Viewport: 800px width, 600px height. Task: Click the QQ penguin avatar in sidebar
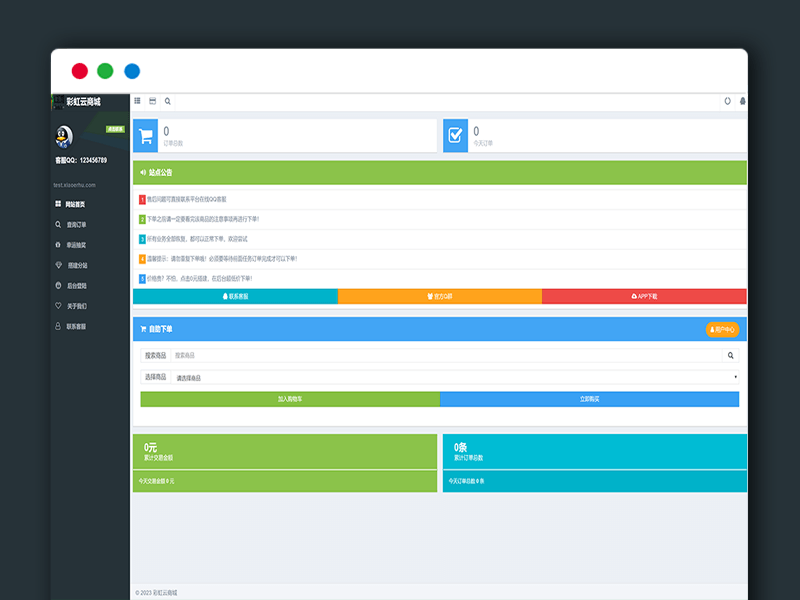64,137
